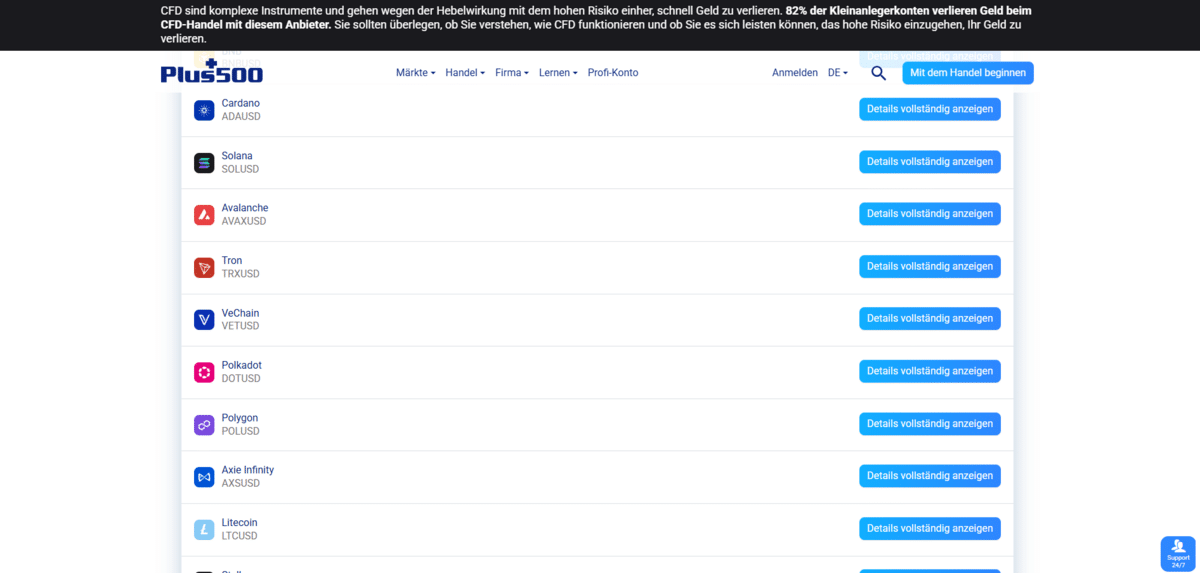
Task: Click the SOLUSD ticker symbol
Action: pyautogui.click(x=240, y=169)
